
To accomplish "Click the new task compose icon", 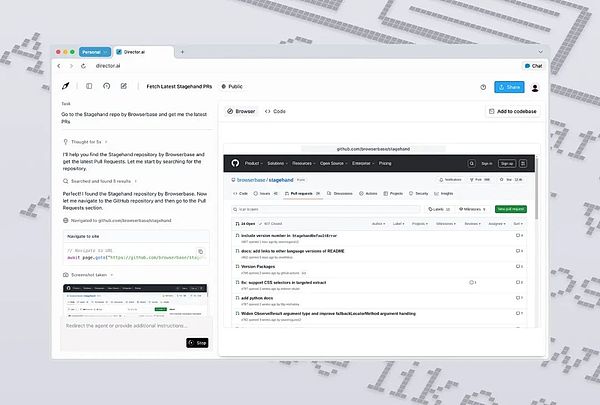I will pyautogui.click(x=125, y=87).
